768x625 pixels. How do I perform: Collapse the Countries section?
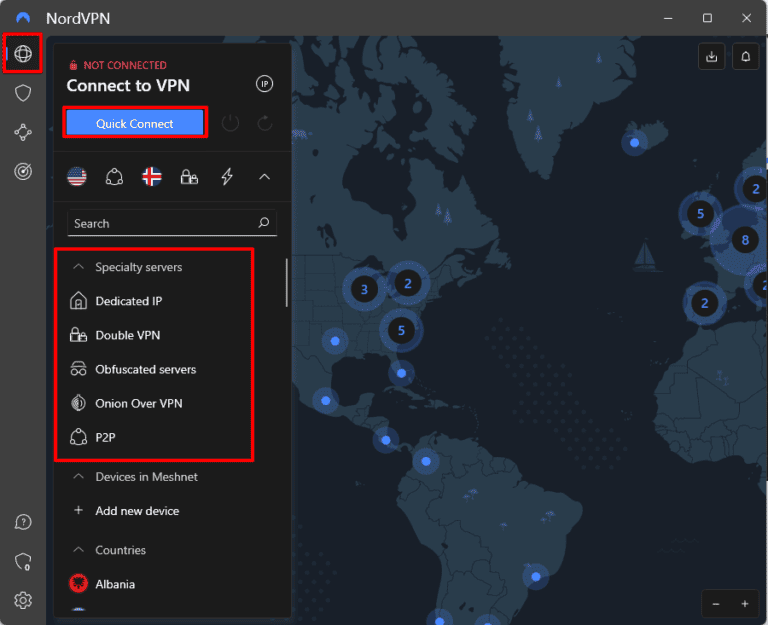(78, 550)
